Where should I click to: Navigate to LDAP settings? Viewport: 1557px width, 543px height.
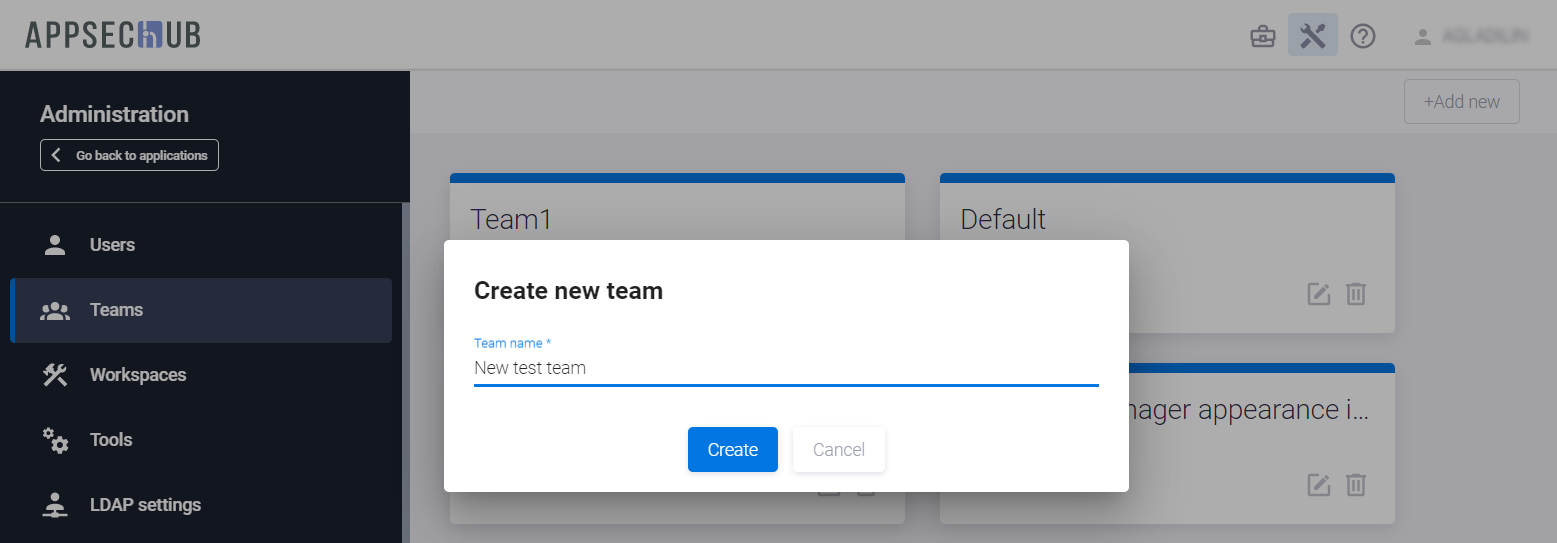[145, 505]
